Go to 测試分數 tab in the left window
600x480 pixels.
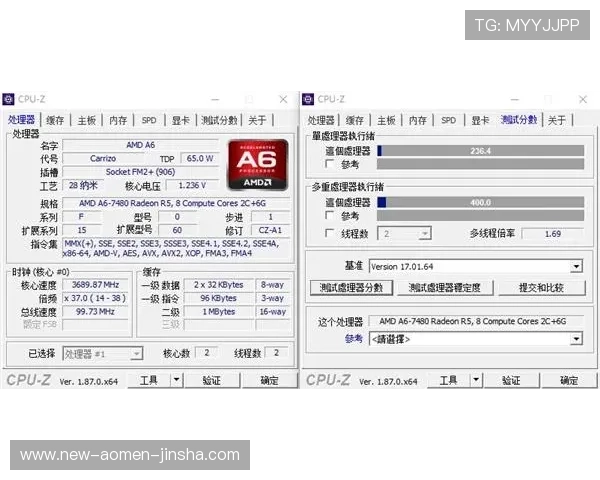tap(219, 120)
